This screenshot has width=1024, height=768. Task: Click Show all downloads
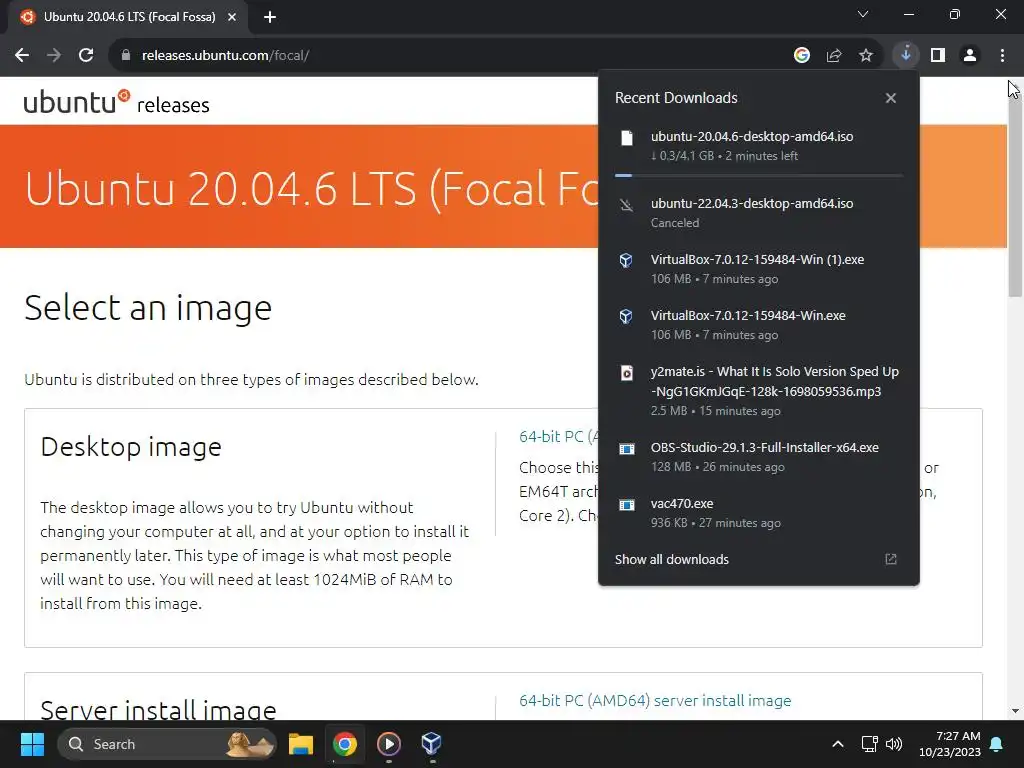pyautogui.click(x=671, y=560)
